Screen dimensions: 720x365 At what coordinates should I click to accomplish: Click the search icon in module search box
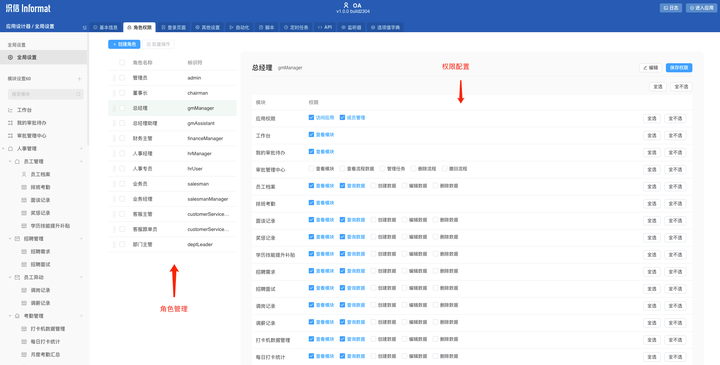pos(78,94)
